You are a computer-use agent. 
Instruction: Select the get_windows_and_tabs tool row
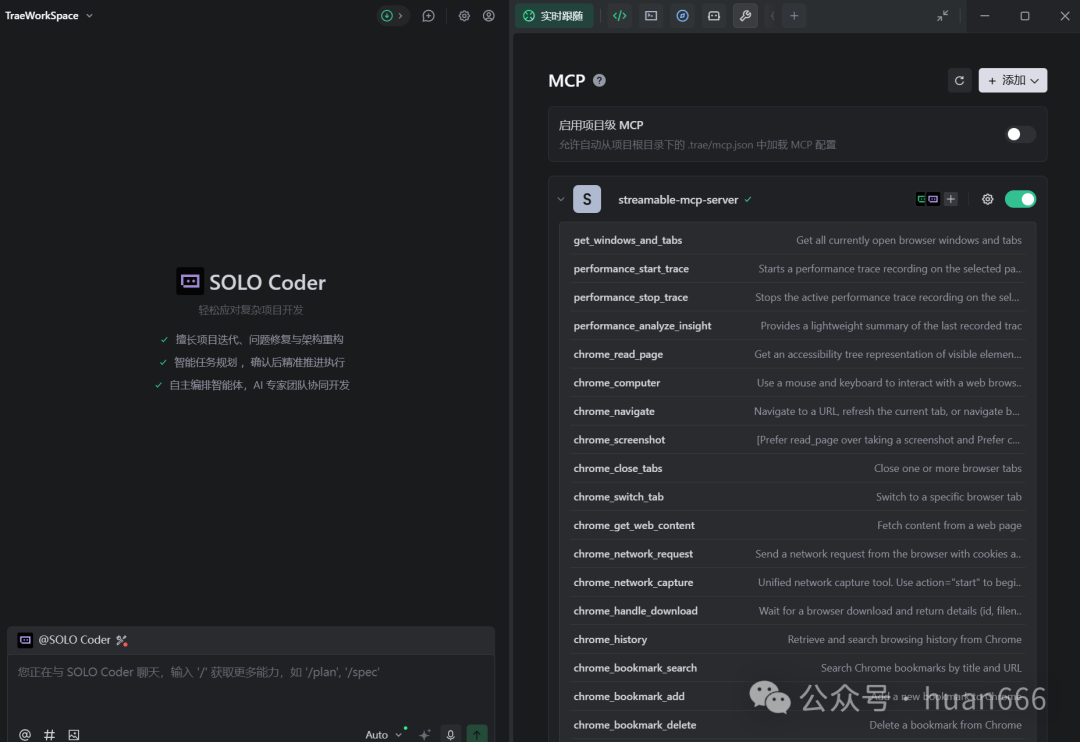coord(797,240)
